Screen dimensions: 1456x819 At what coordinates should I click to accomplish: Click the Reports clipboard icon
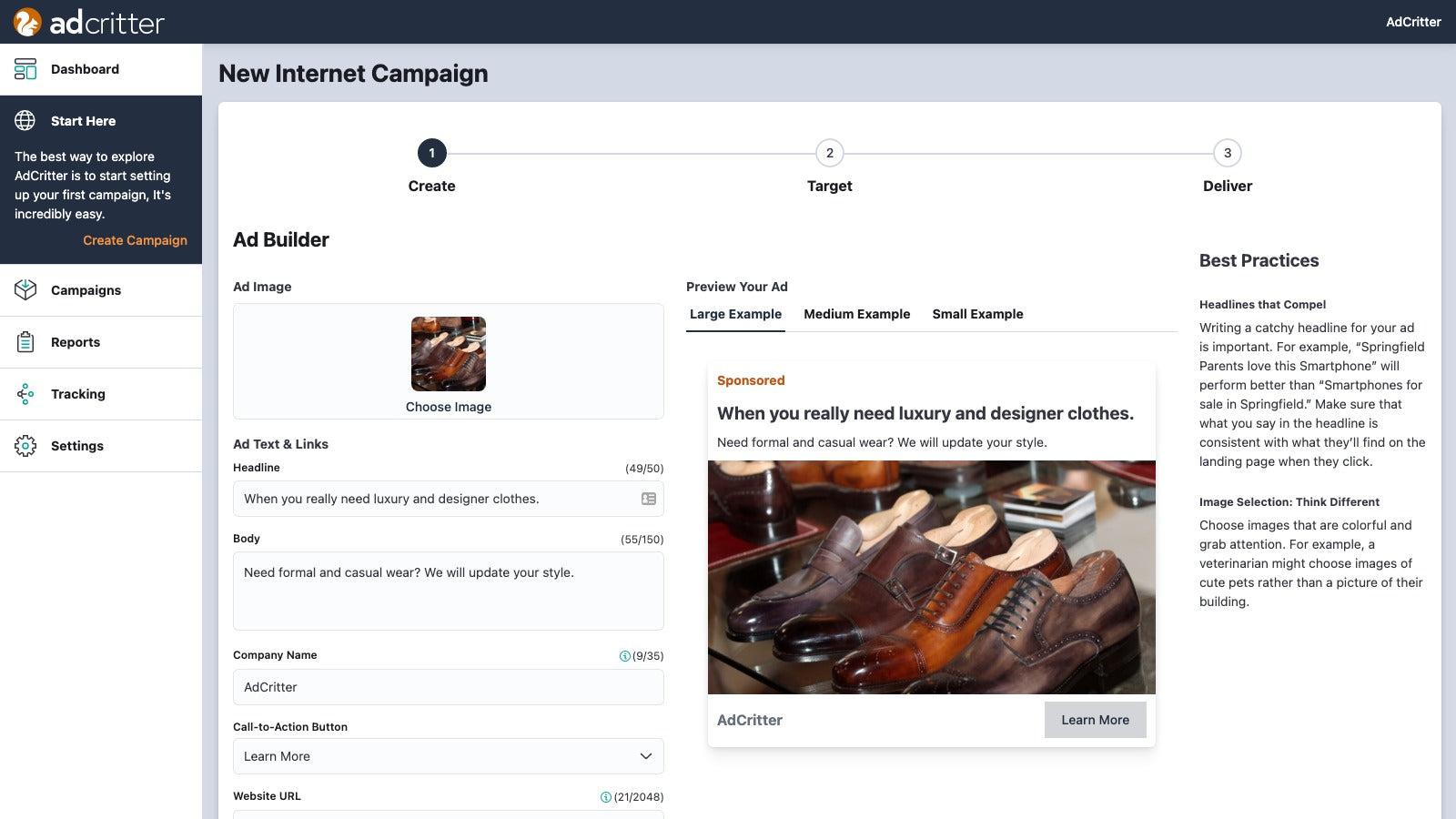click(x=25, y=341)
